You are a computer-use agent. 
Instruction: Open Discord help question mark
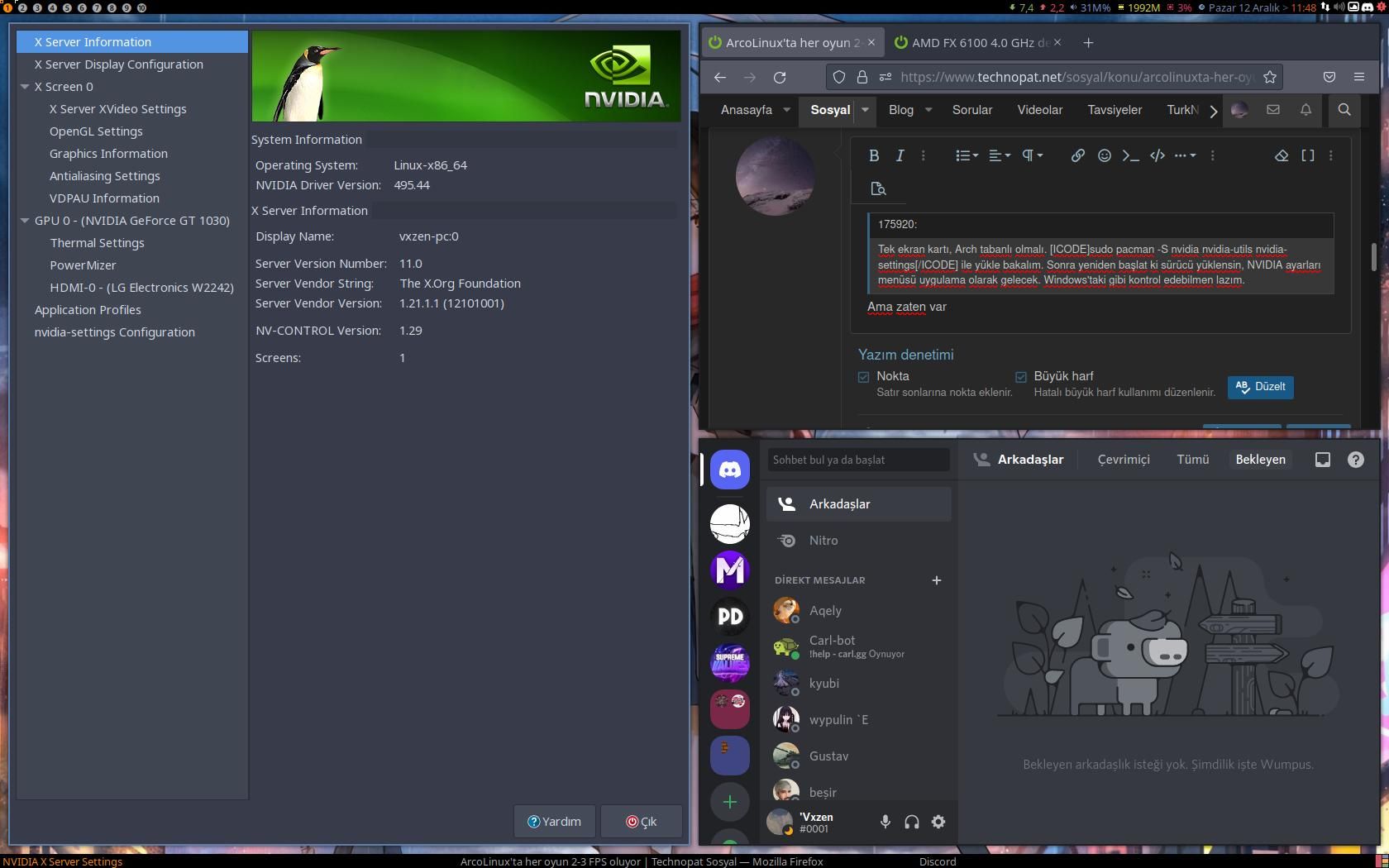tap(1356, 460)
